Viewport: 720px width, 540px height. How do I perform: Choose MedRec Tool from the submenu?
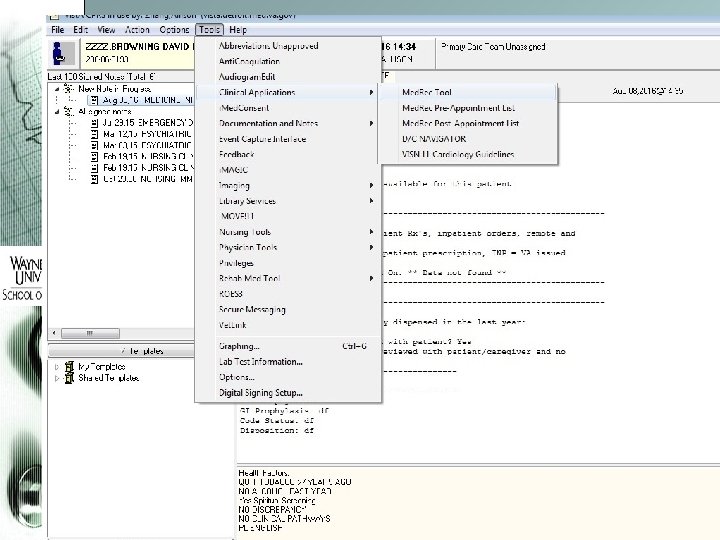[426, 92]
